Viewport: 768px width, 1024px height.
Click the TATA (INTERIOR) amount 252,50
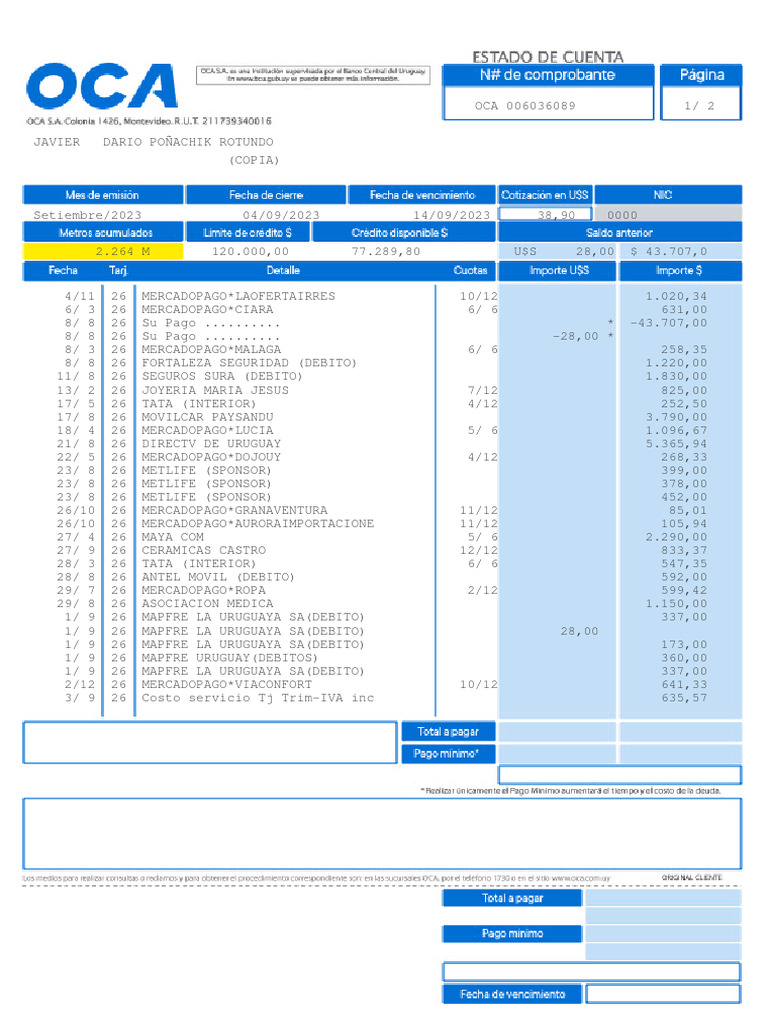(684, 404)
